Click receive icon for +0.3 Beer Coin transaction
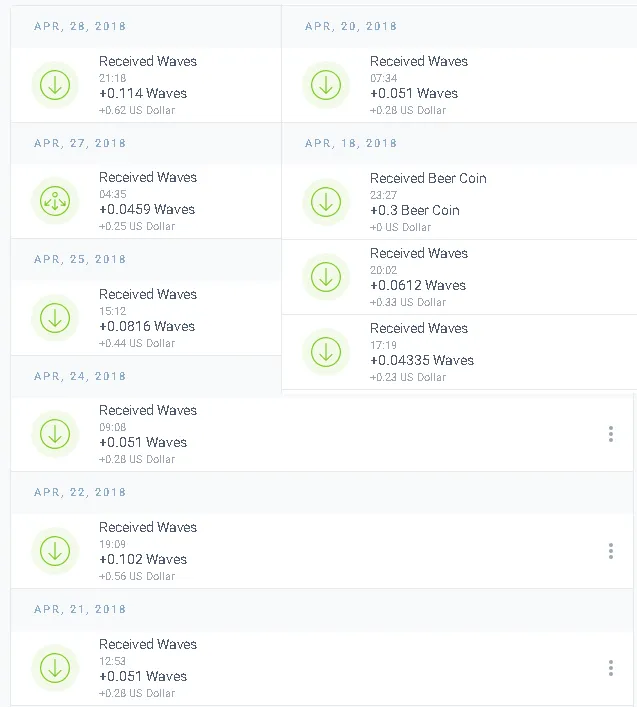 (x=326, y=202)
